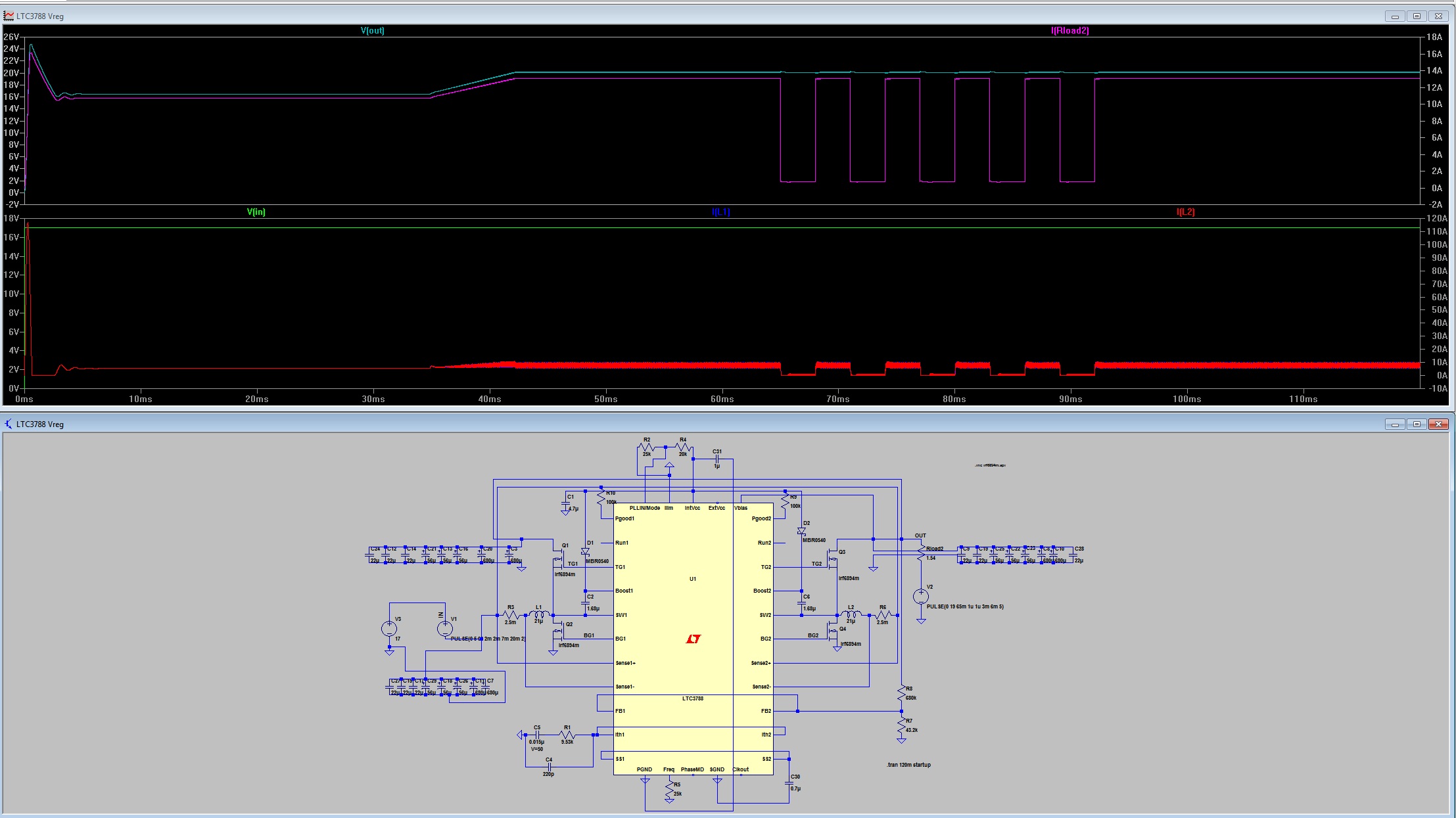Select voltage source V2

(x=921, y=596)
